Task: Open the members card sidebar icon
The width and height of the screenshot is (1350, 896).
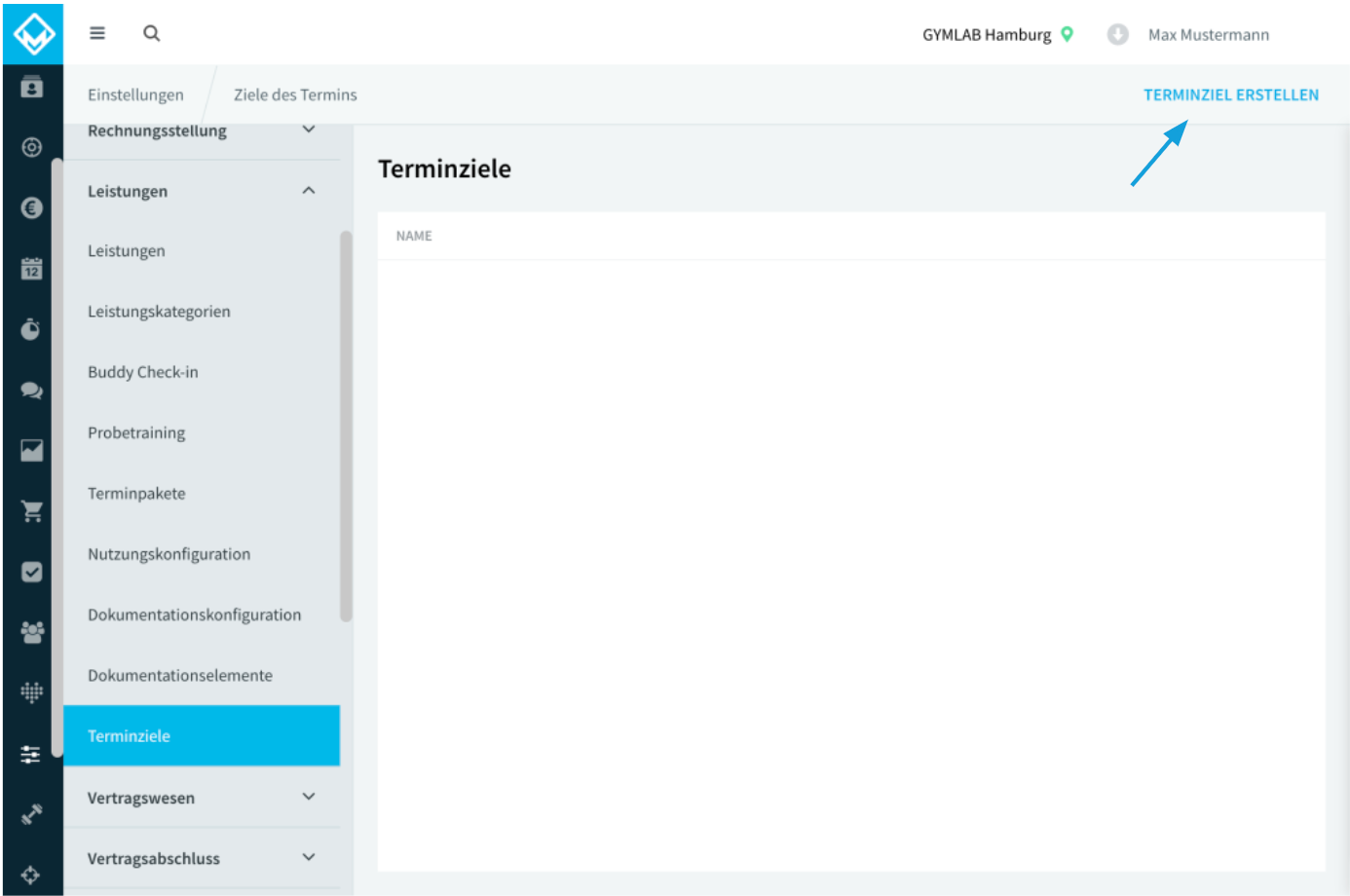Action: [32, 87]
